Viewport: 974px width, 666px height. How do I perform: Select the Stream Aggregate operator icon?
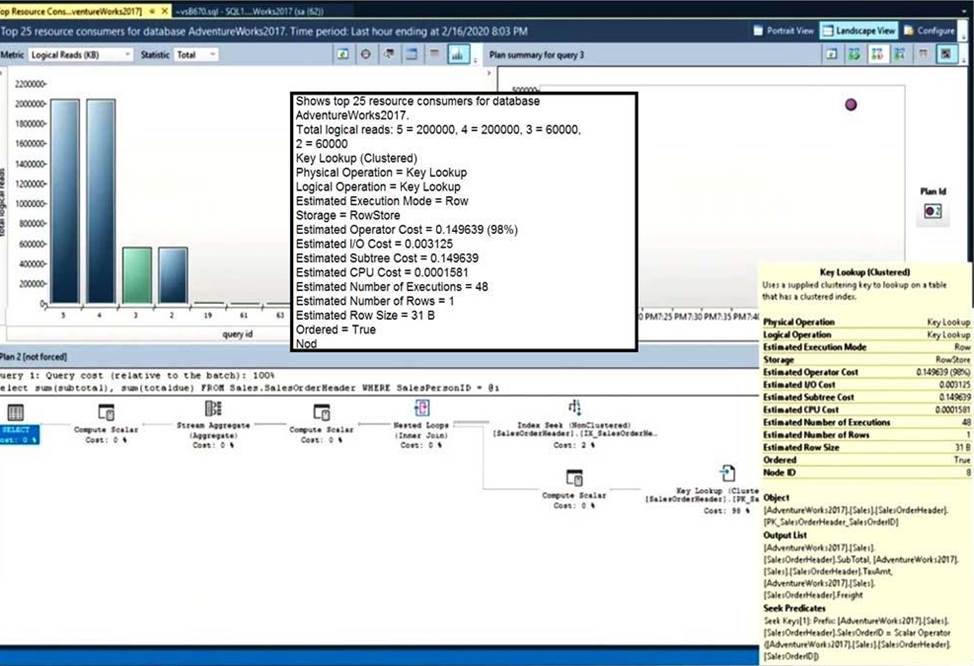[213, 409]
